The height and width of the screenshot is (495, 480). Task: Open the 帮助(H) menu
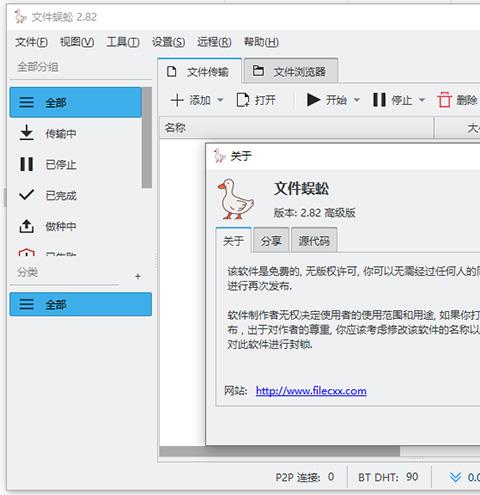click(261, 42)
